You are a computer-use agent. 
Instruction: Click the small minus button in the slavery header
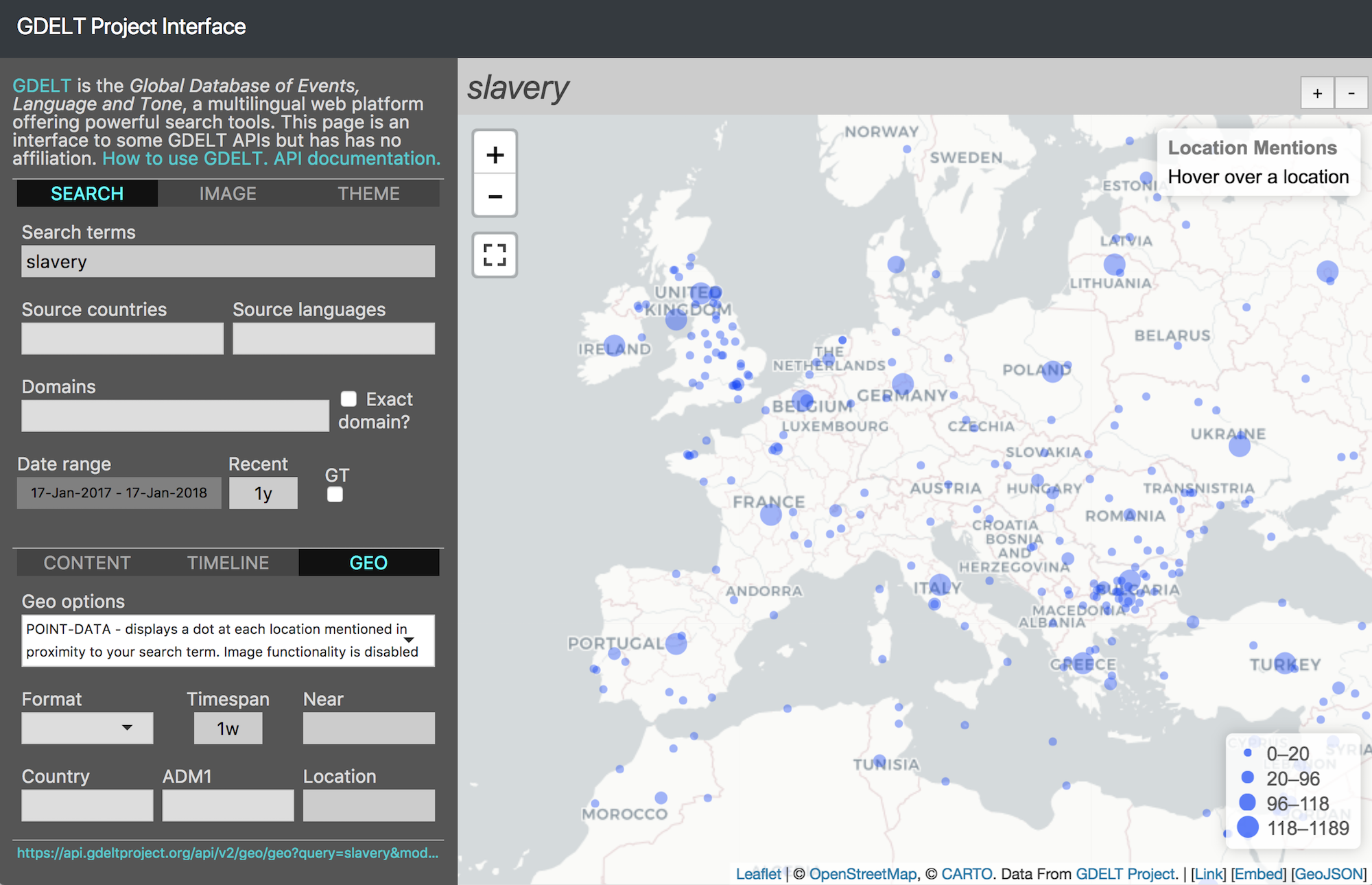click(1351, 93)
